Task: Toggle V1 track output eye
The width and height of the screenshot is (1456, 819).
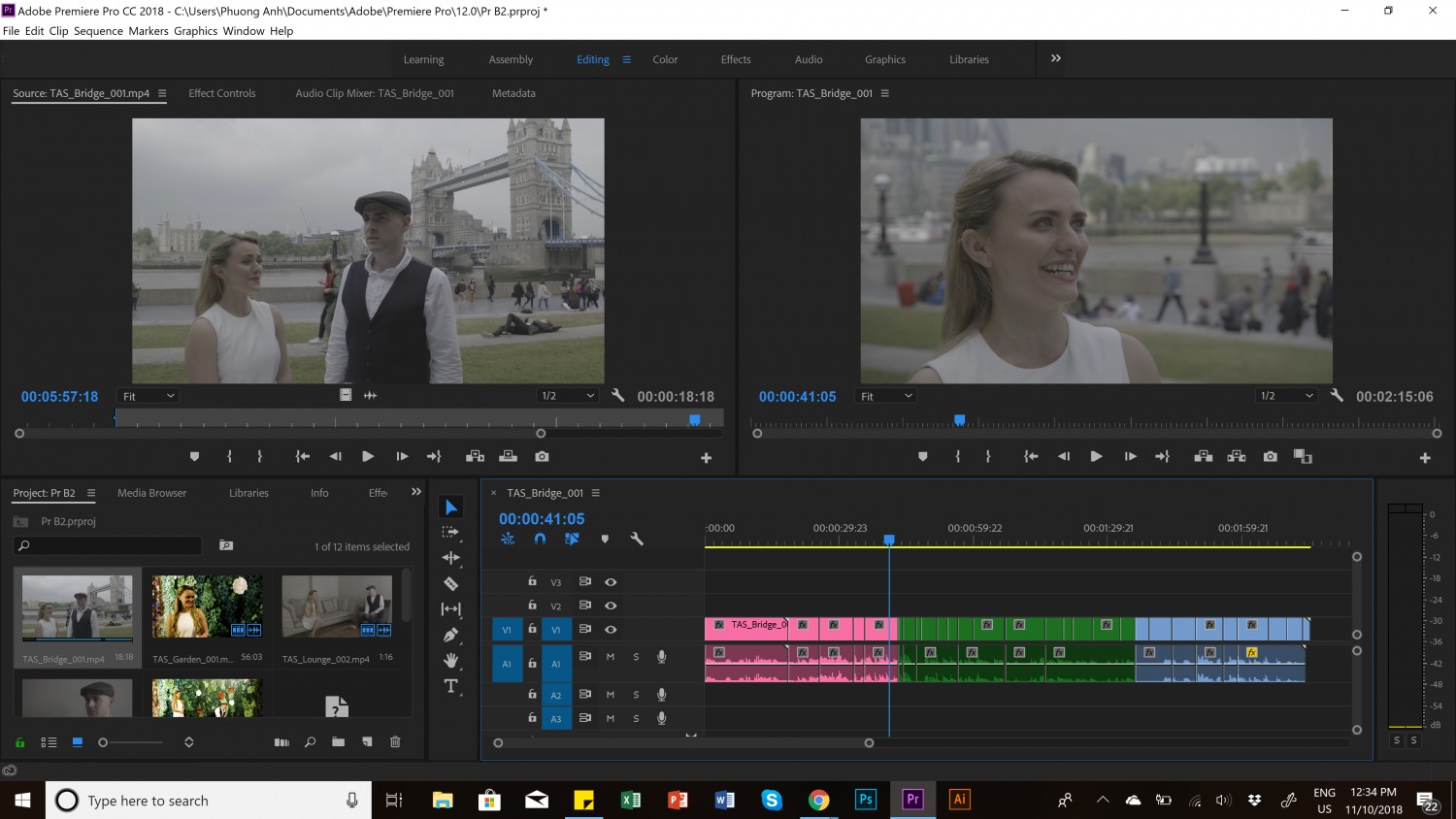Action: click(x=611, y=629)
